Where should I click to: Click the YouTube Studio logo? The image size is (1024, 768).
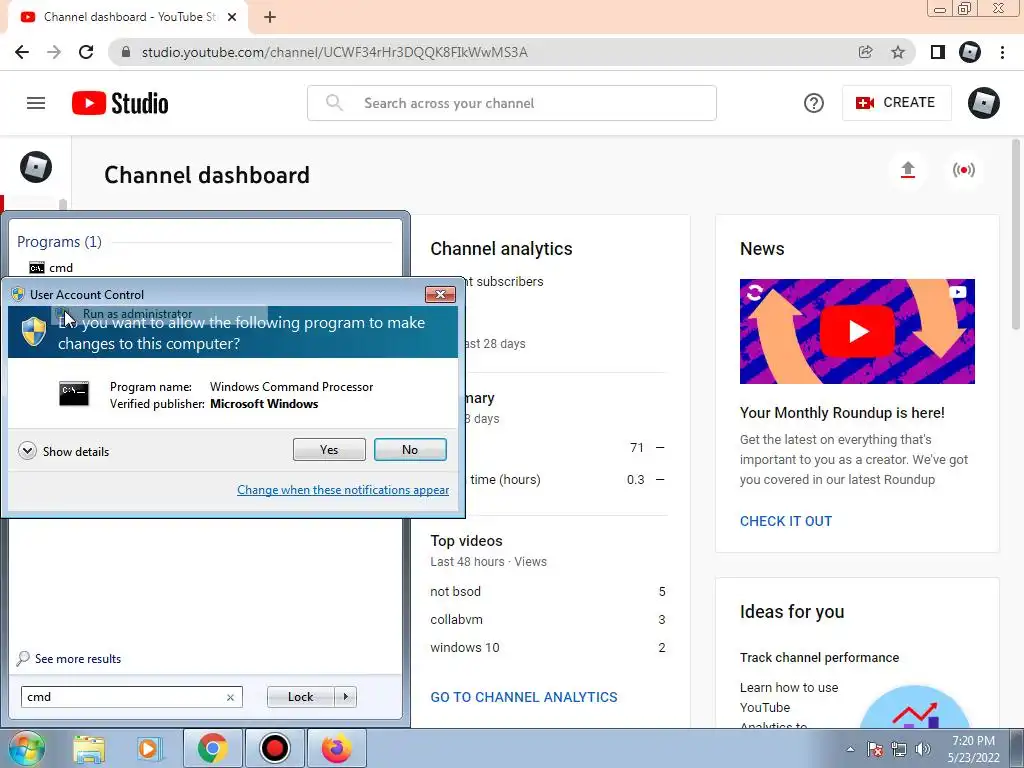pos(120,103)
